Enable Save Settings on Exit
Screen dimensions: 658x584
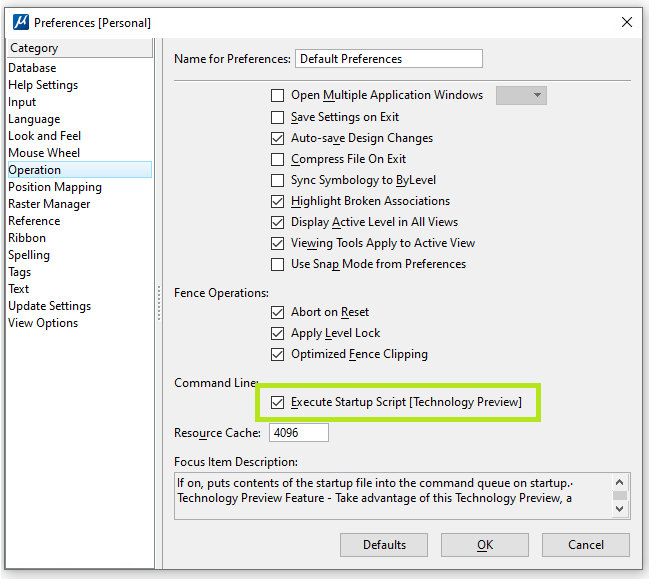[277, 117]
